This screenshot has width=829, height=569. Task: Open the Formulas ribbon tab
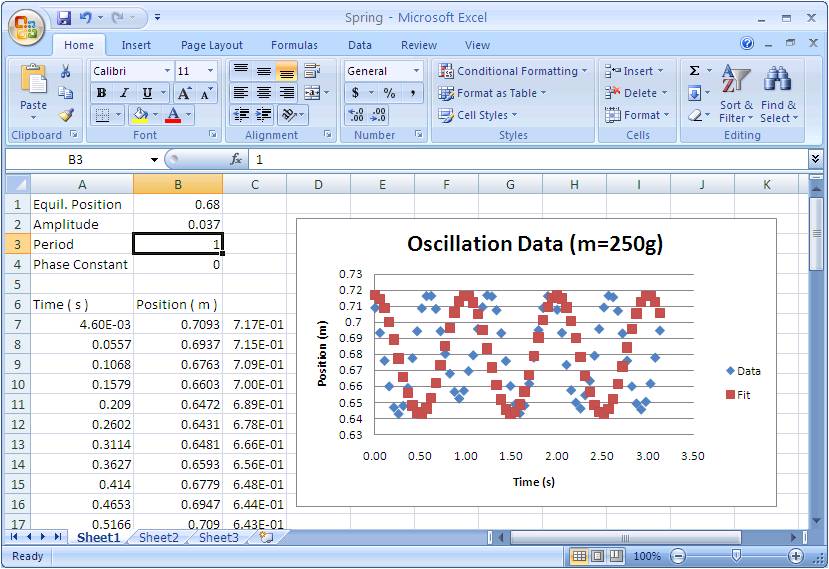[x=294, y=45]
